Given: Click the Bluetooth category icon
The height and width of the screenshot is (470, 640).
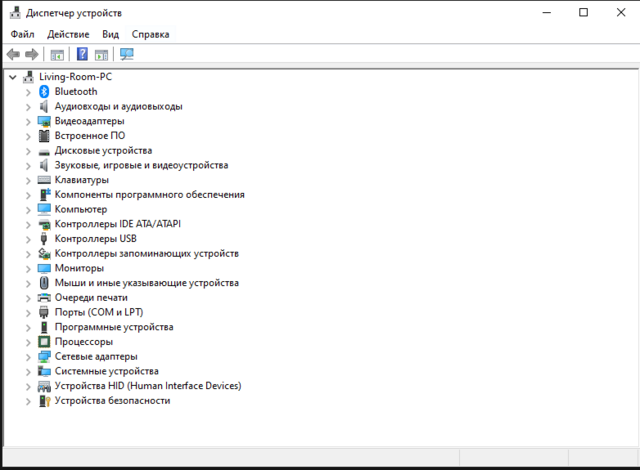Looking at the screenshot, I should click(x=44, y=91).
